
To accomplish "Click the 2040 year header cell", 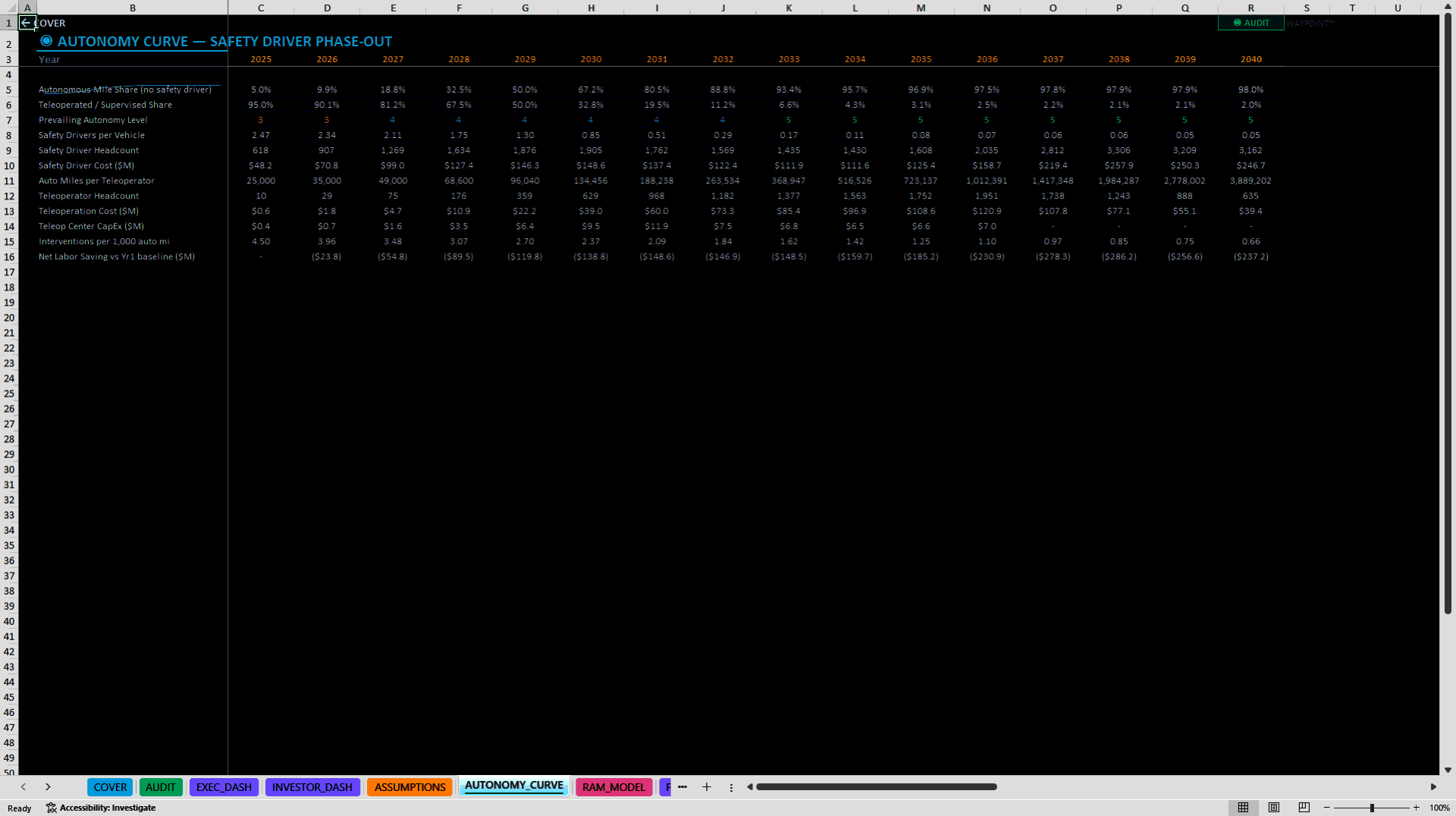I will point(1251,59).
